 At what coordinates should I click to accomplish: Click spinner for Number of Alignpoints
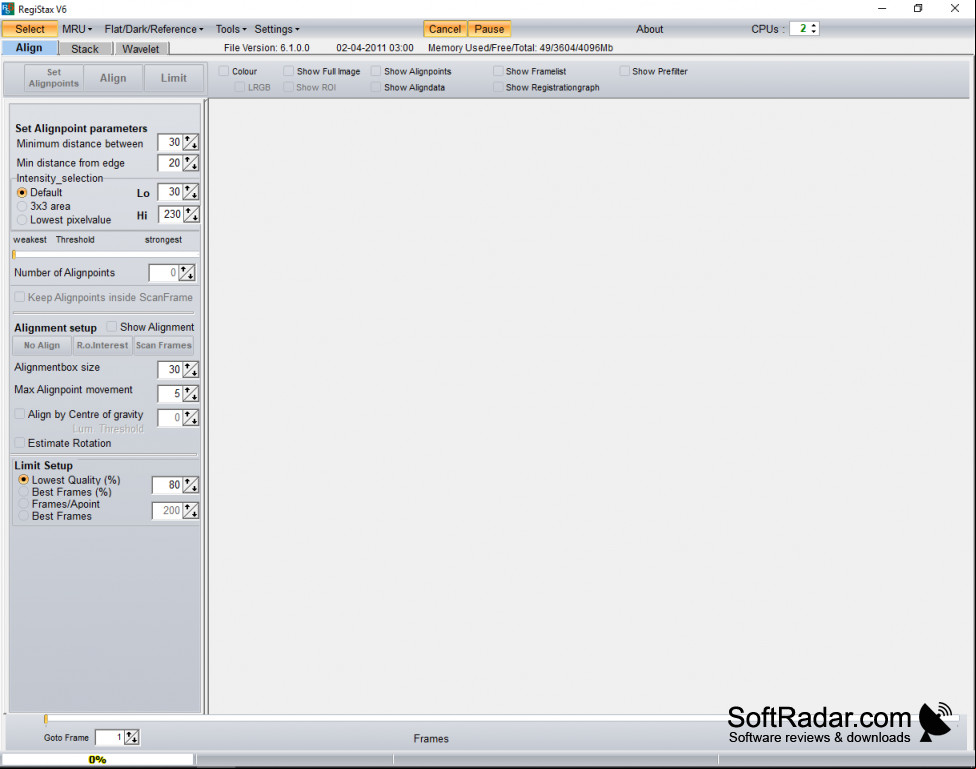point(187,273)
